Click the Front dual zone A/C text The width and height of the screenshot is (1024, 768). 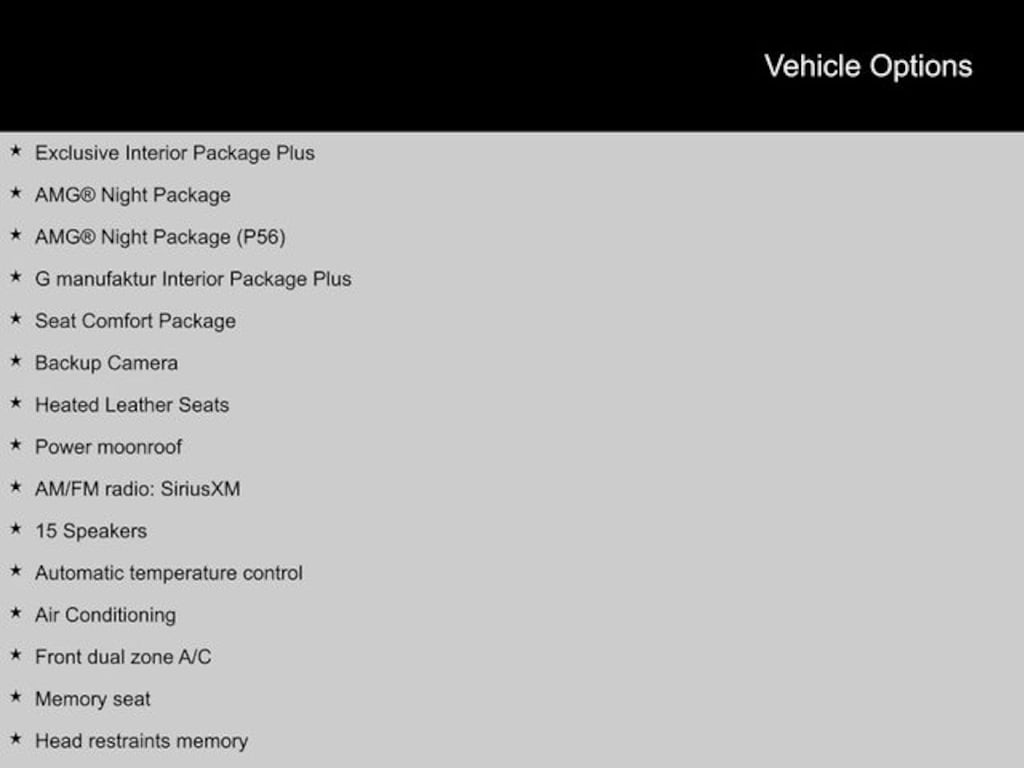click(x=123, y=657)
